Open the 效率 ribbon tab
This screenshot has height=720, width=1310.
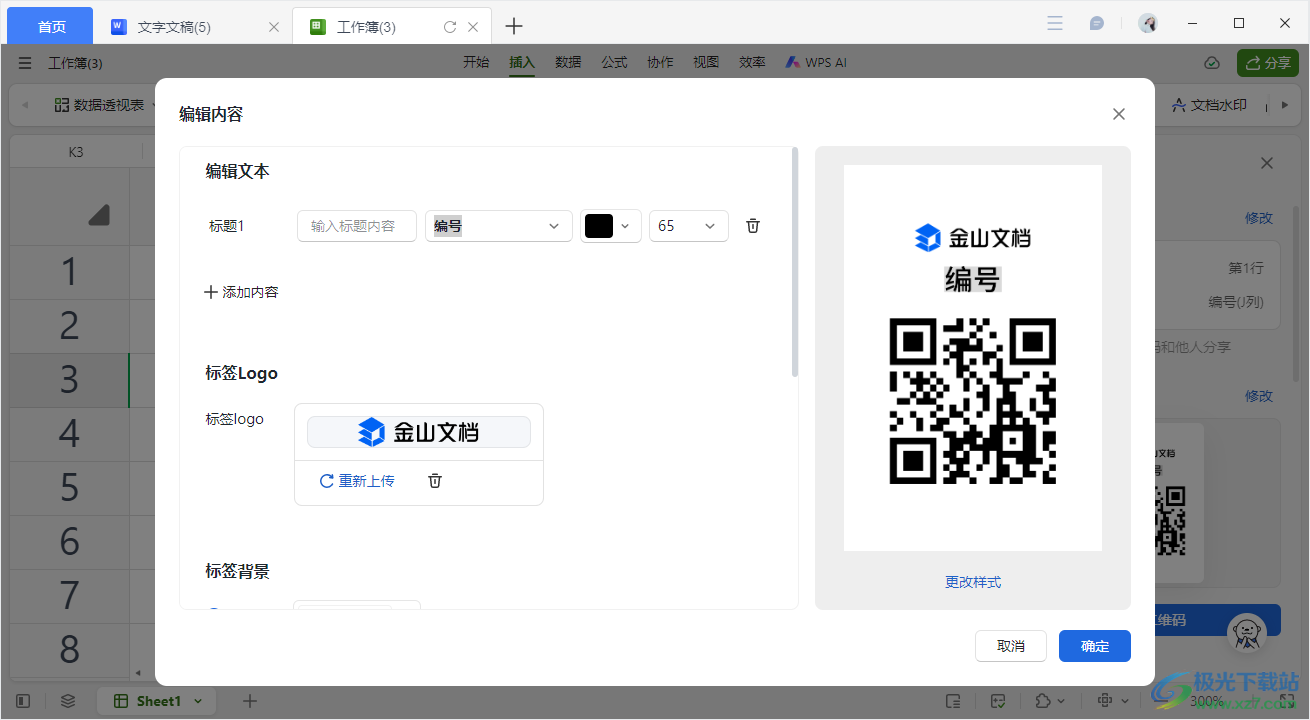coord(752,62)
